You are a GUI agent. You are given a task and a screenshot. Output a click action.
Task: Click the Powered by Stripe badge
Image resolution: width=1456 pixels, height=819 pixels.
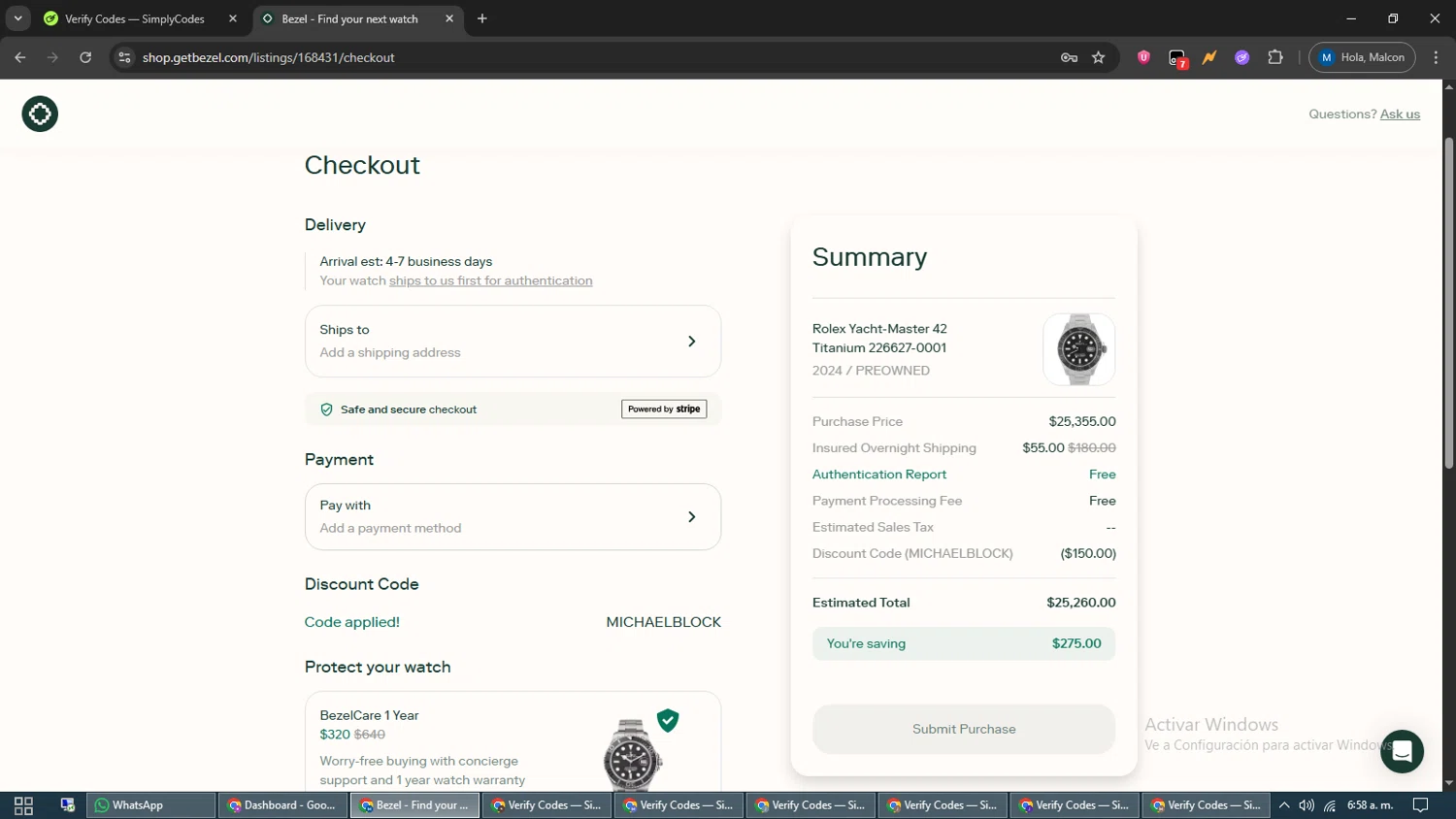pyautogui.click(x=664, y=409)
